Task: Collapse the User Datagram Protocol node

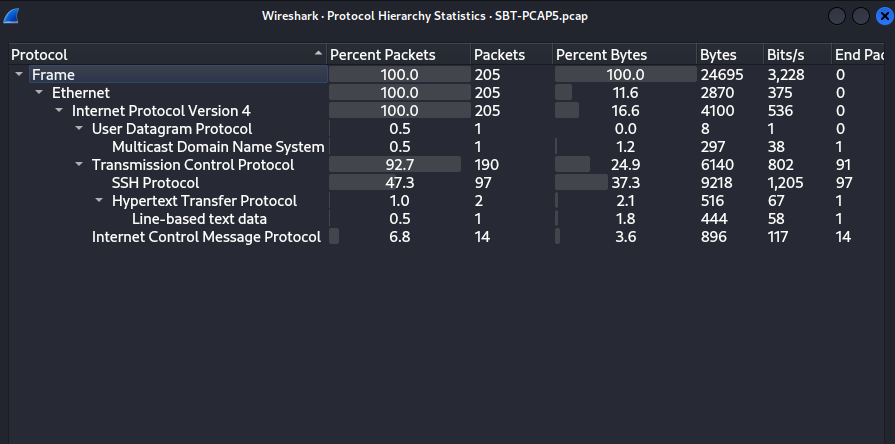Action: point(79,128)
